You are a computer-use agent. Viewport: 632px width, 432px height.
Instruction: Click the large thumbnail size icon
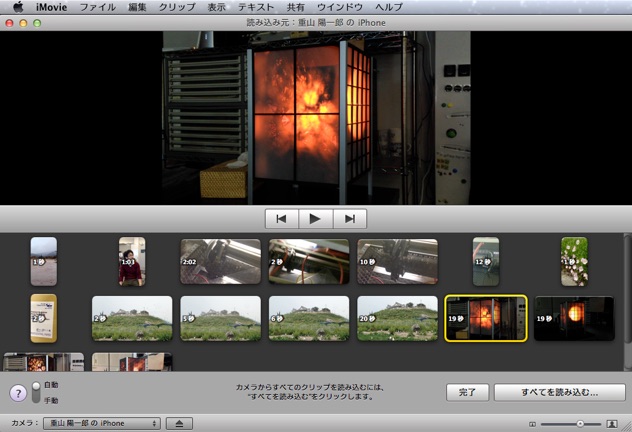click(612, 424)
